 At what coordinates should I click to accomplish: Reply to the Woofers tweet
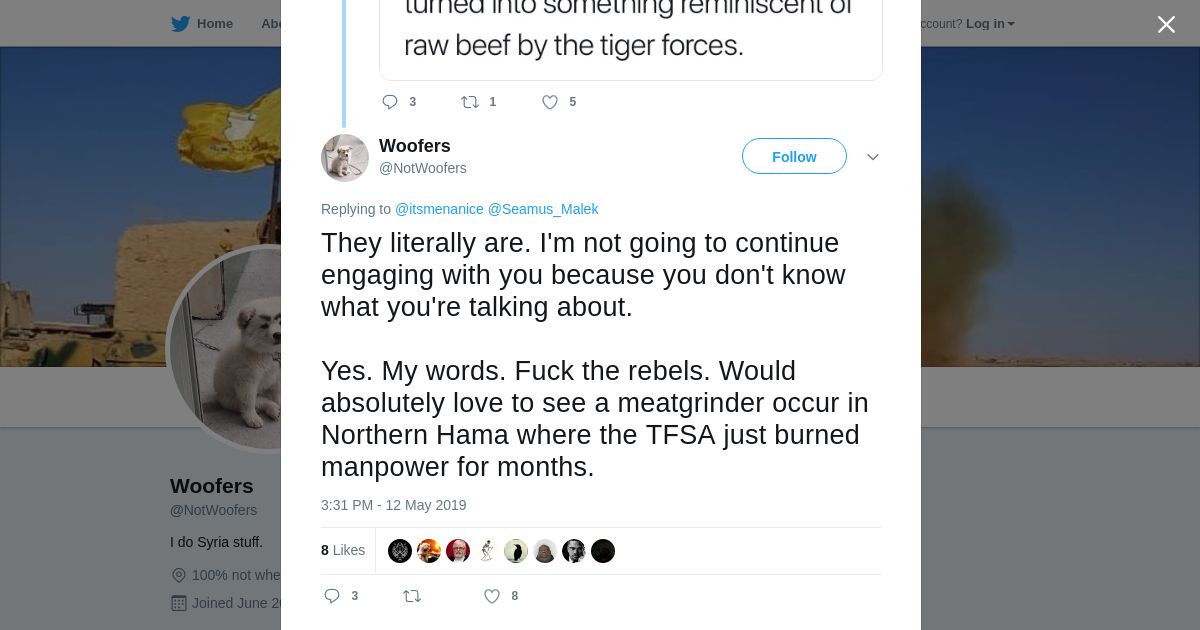click(333, 596)
